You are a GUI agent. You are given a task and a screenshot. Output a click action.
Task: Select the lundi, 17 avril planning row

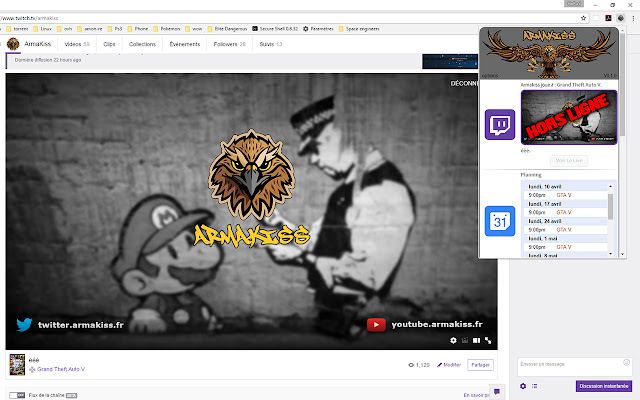565,204
